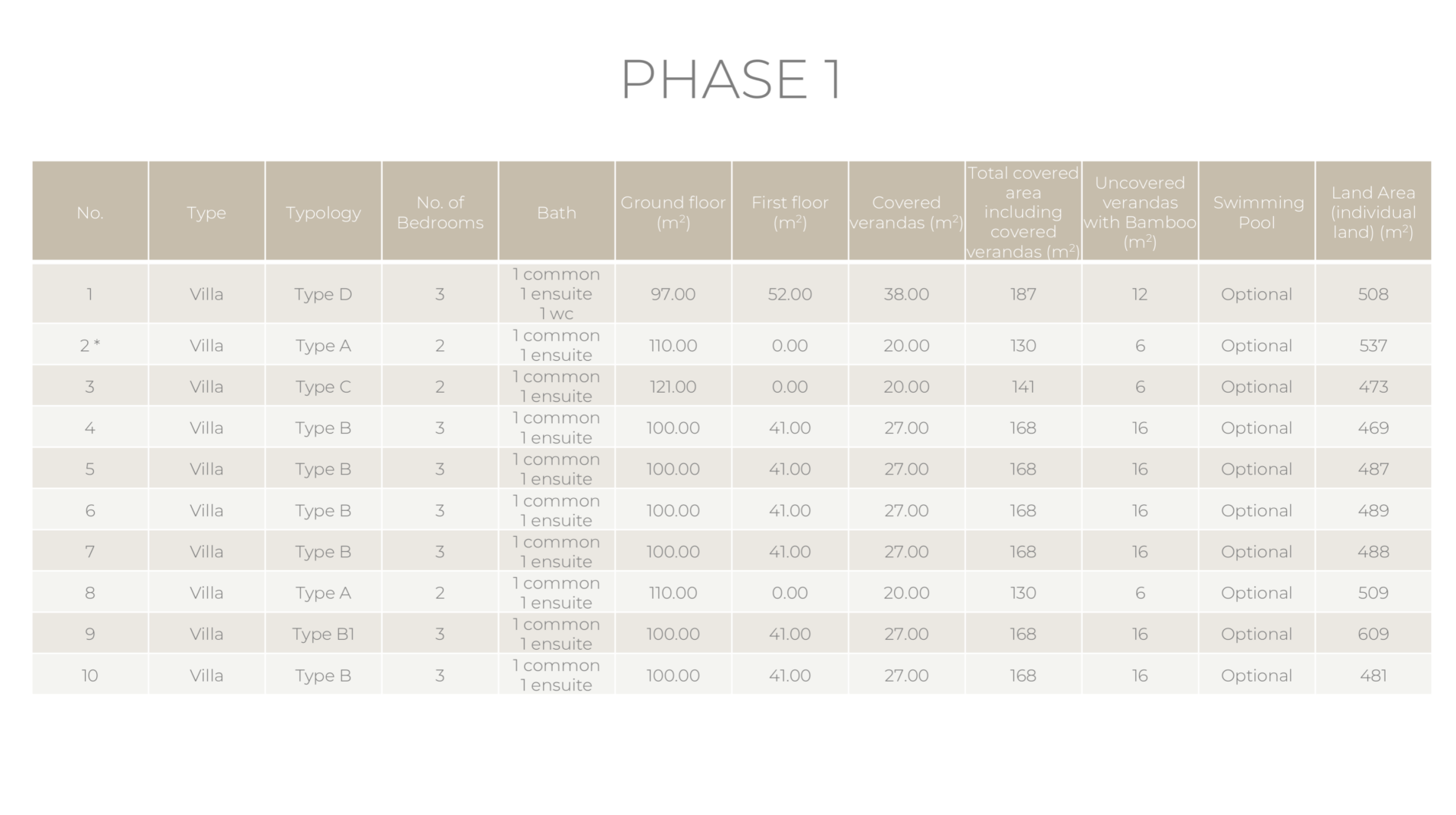Click the Type D typology cell
1456x815 pixels.
pyautogui.click(x=323, y=294)
